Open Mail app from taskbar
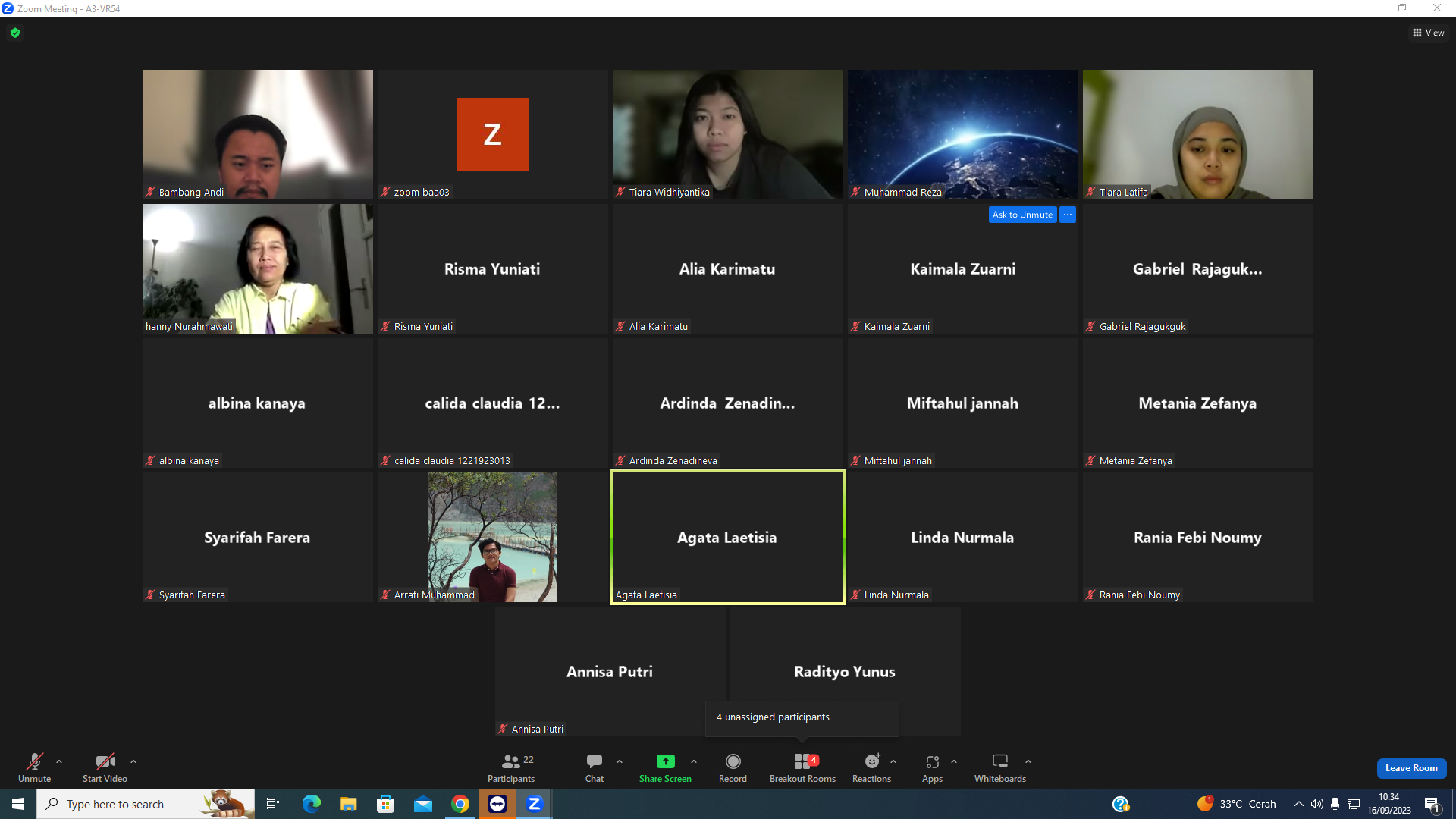The width and height of the screenshot is (1456, 819). [423, 804]
